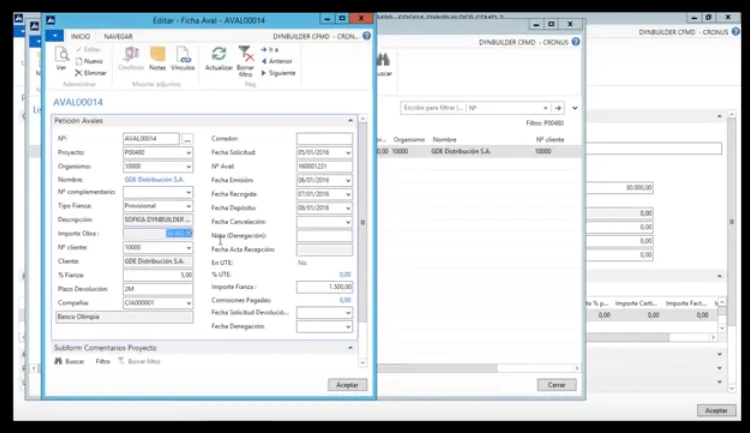
Task: Click Borrar filtro in Subform Comentarios
Action: (x=139, y=361)
